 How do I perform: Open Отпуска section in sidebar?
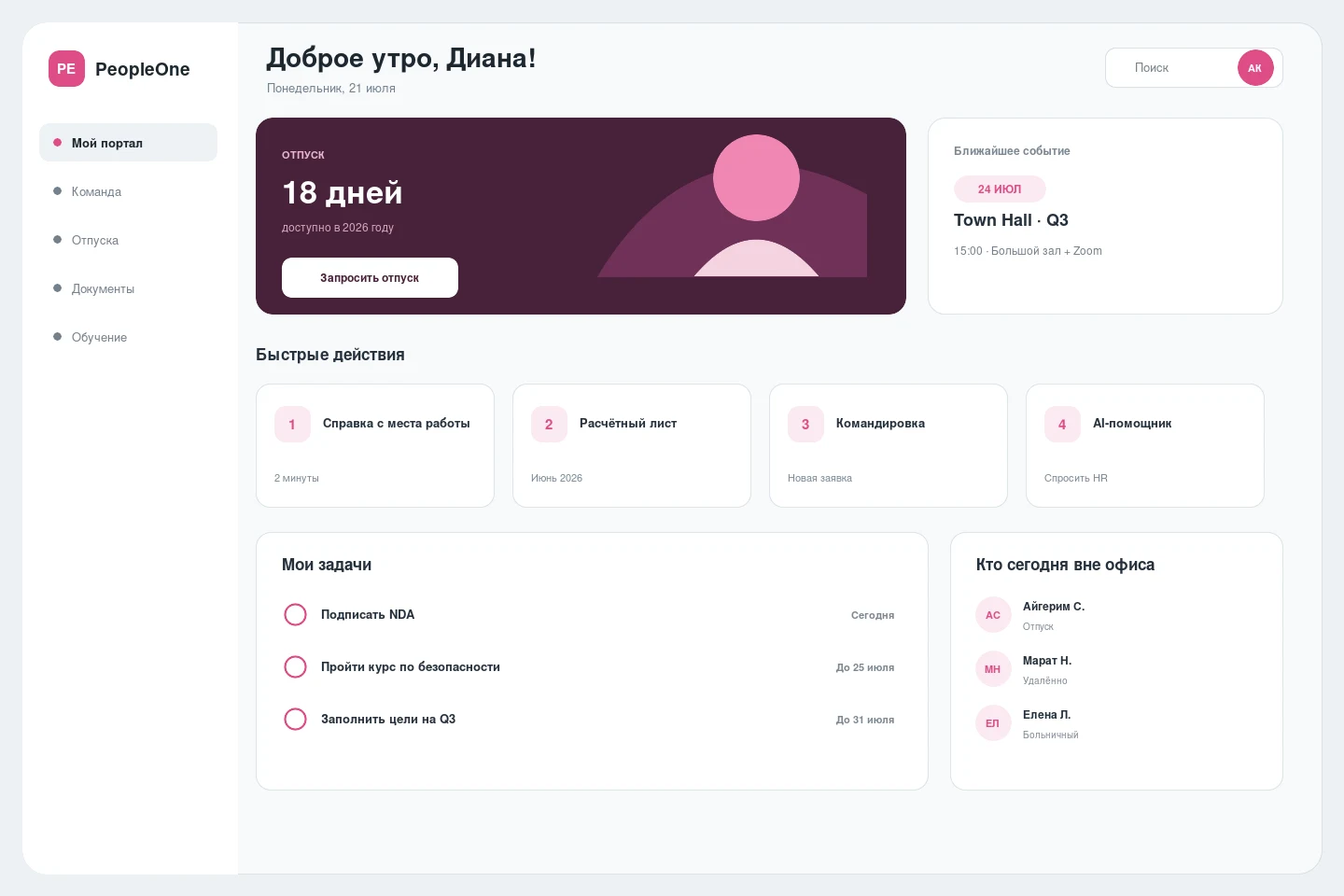[128, 240]
